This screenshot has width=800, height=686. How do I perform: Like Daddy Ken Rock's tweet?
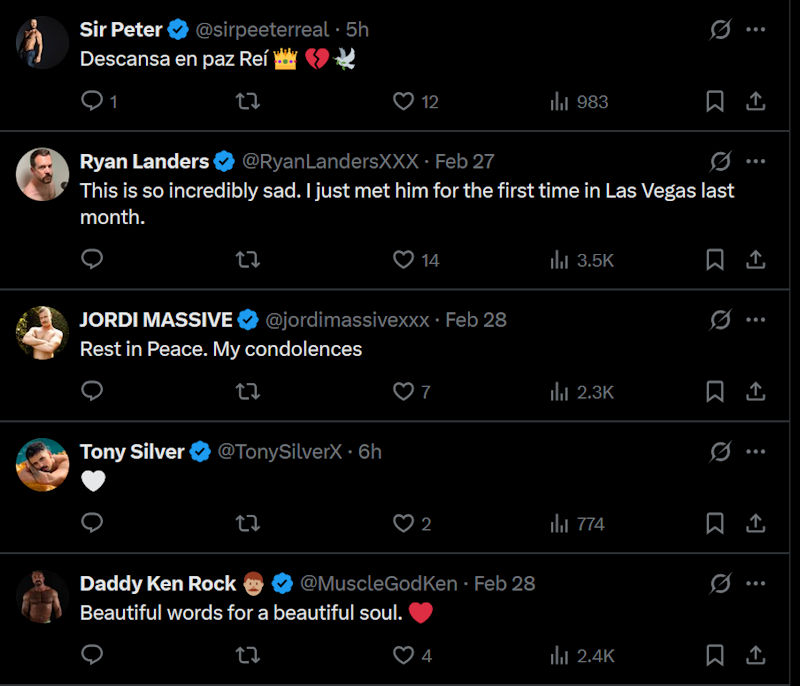[x=403, y=655]
